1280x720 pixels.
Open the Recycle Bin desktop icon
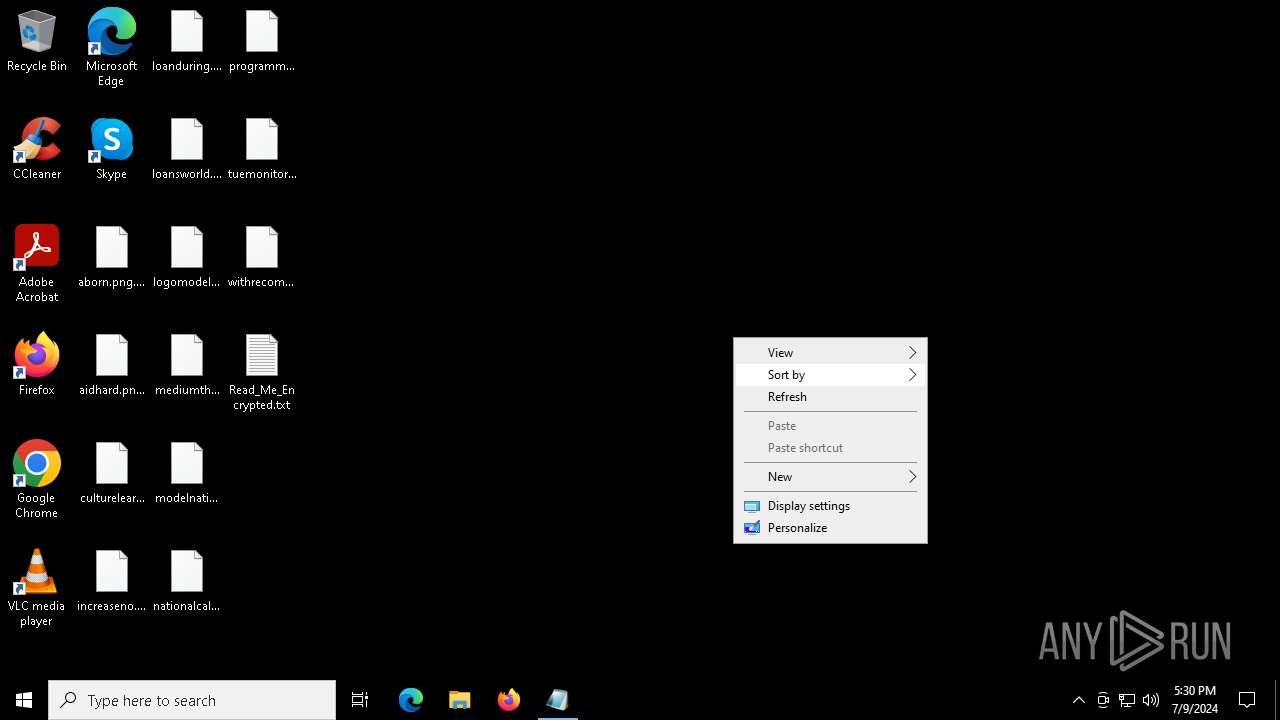pyautogui.click(x=37, y=43)
